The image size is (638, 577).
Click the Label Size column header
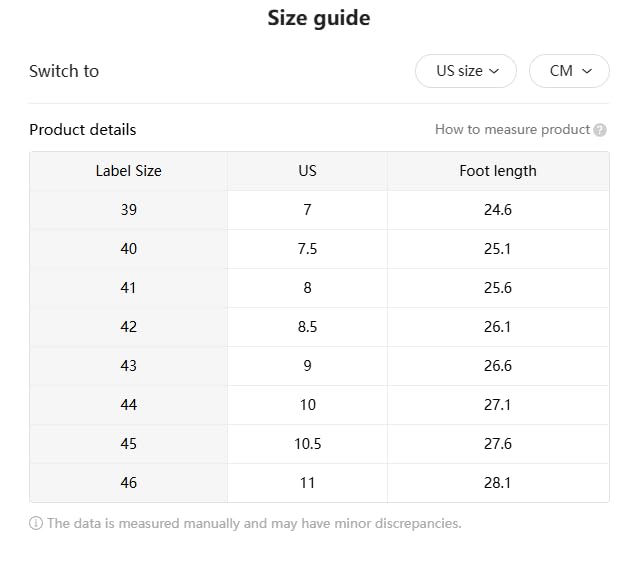[x=128, y=171]
